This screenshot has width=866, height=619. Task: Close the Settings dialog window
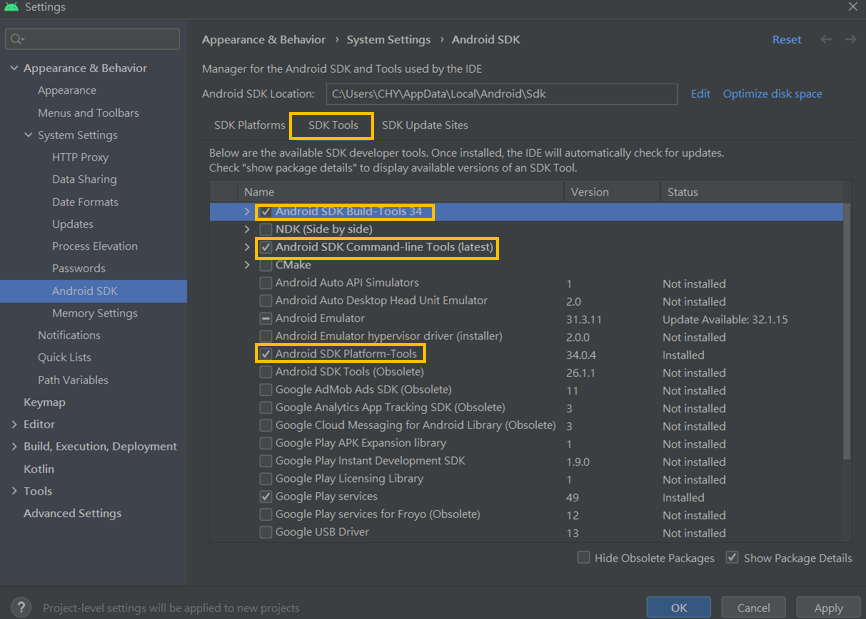[x=853, y=7]
